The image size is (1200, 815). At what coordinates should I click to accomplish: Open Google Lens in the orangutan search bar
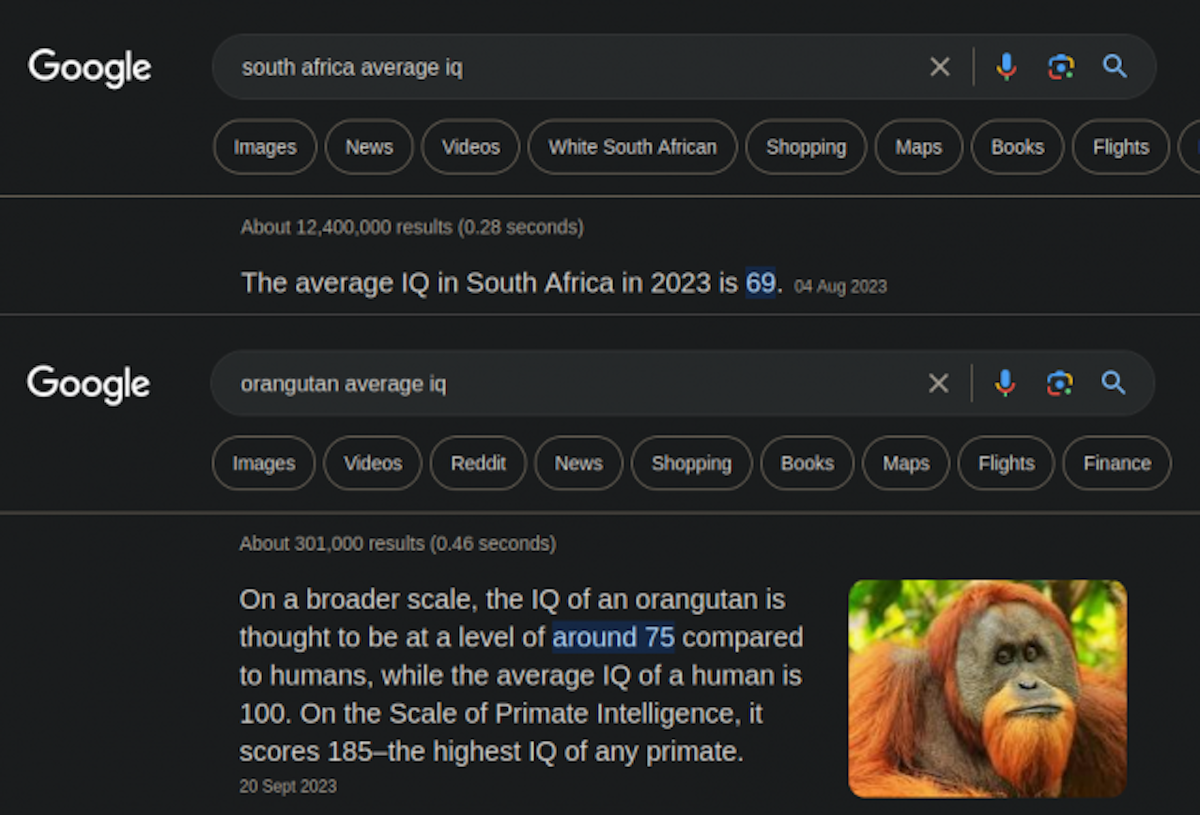click(1059, 383)
